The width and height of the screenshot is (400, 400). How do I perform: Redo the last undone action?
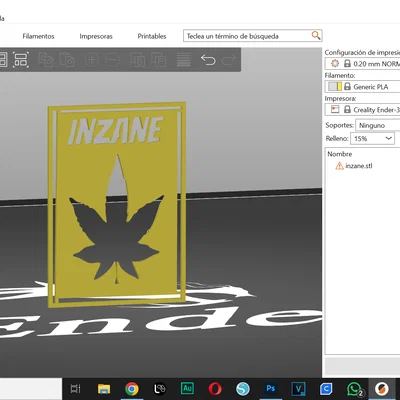point(229,60)
